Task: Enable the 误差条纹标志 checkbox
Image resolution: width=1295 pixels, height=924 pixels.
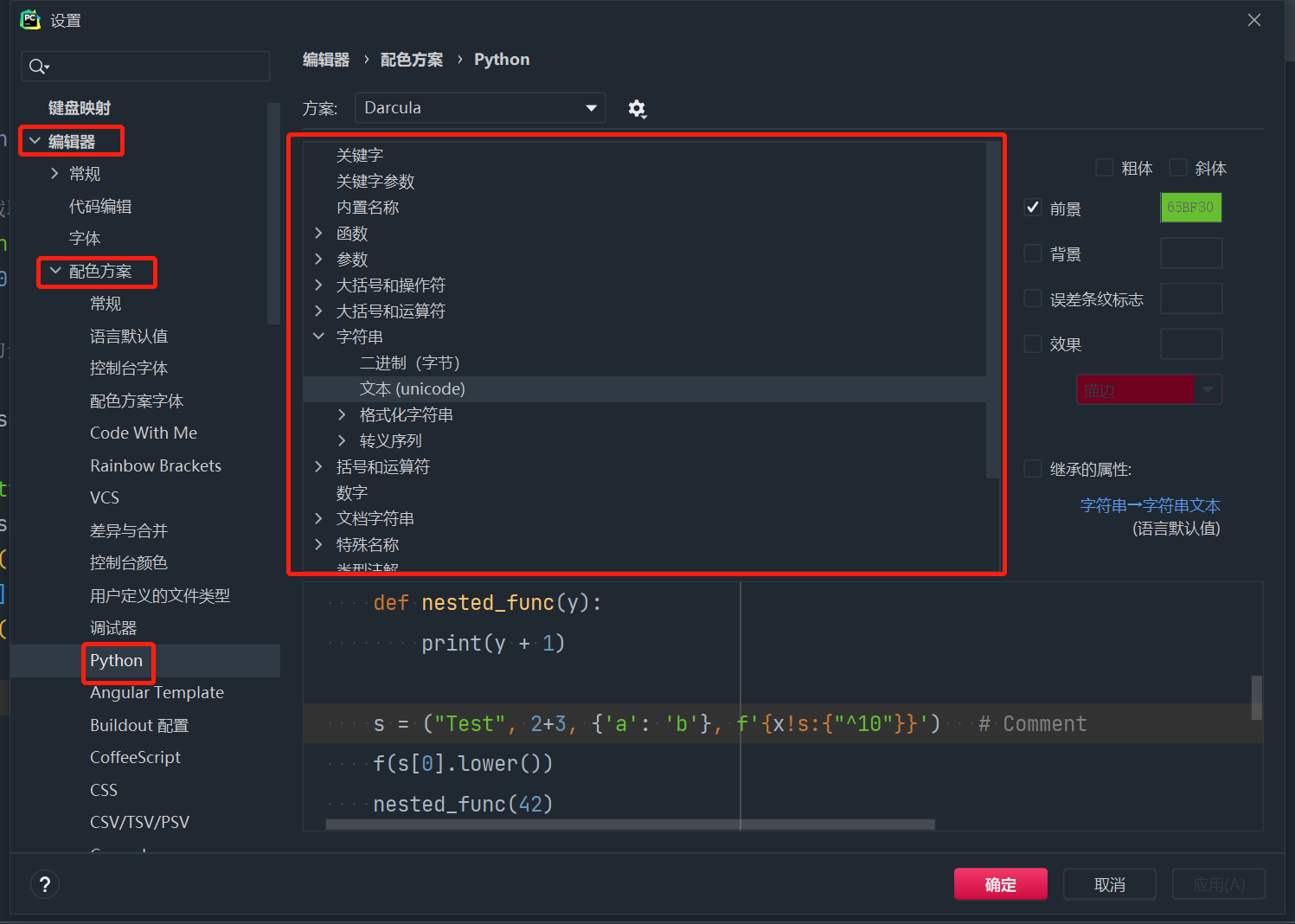Action: [x=1033, y=298]
